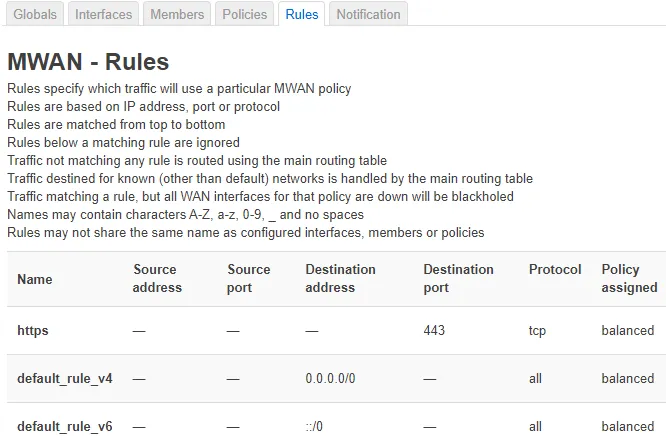The width and height of the screenshot is (666, 444).
Task: Click the Name column header
Action: tap(35, 279)
